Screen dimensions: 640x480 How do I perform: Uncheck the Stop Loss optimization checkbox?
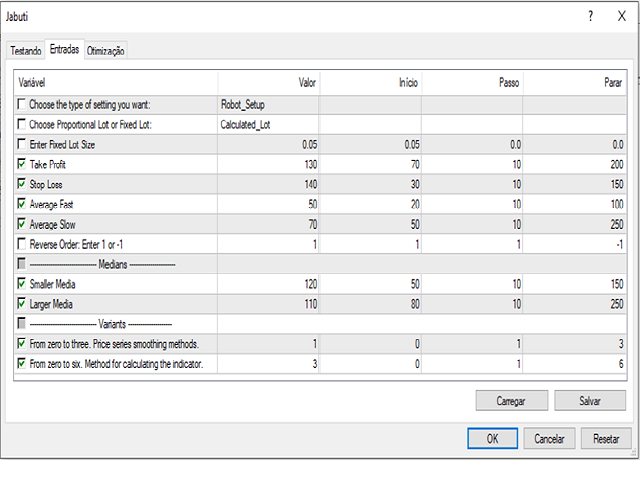click(23, 184)
